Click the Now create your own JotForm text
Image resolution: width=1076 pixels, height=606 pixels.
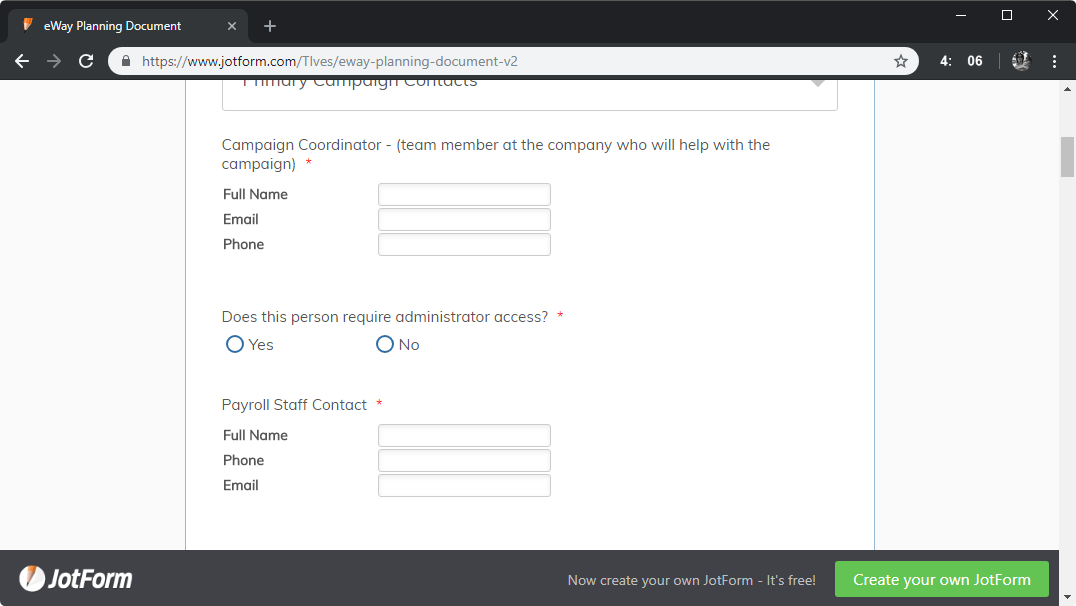coord(691,580)
